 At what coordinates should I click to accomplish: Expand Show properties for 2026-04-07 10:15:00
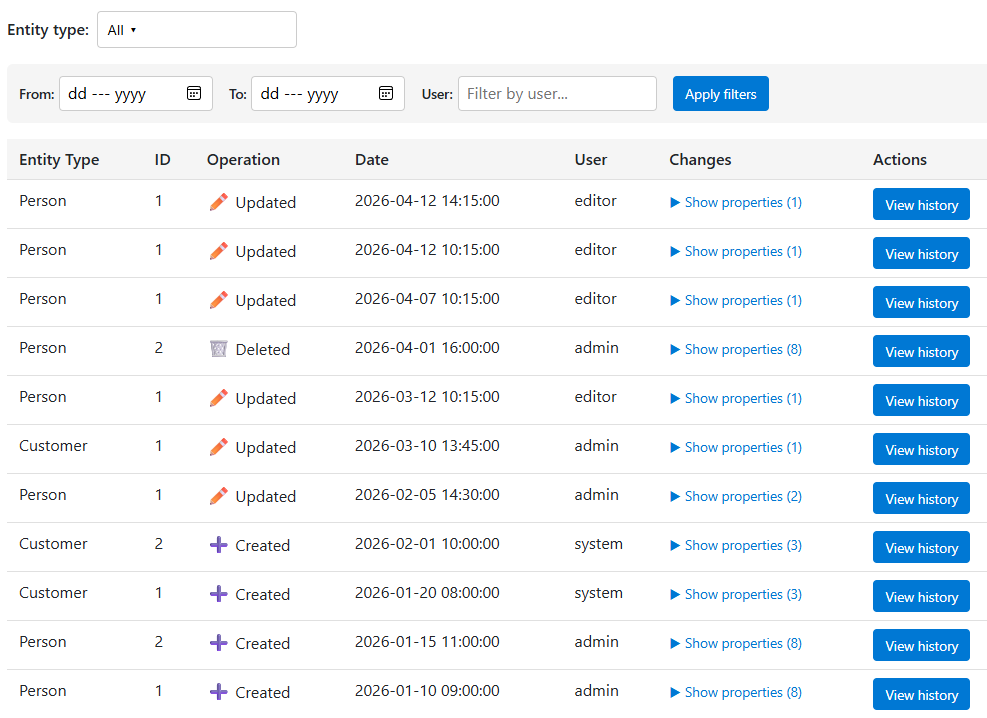[x=736, y=301]
